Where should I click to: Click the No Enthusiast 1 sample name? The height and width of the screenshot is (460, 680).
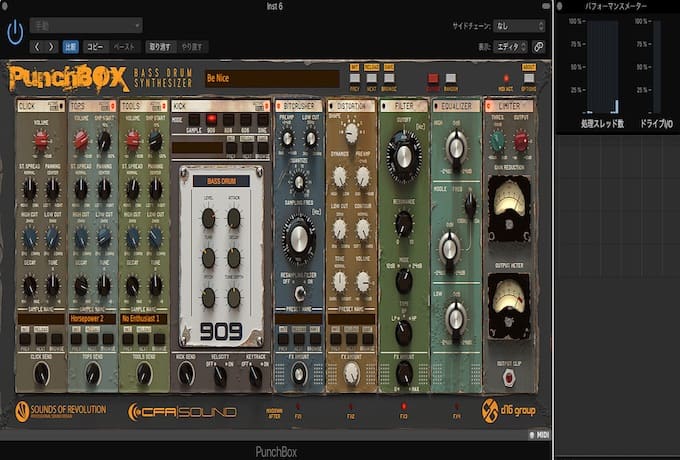tap(144, 319)
